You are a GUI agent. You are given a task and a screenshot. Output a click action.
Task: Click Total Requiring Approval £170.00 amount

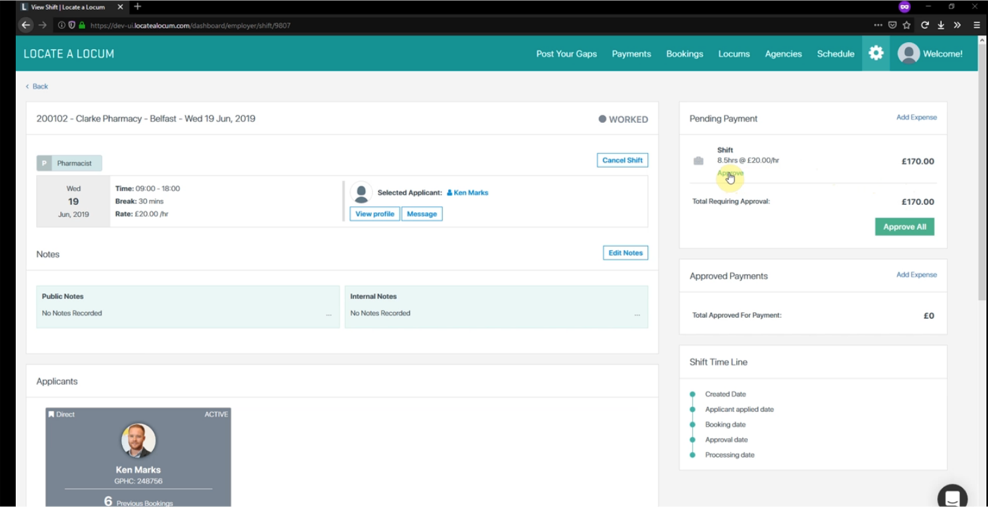coord(917,202)
